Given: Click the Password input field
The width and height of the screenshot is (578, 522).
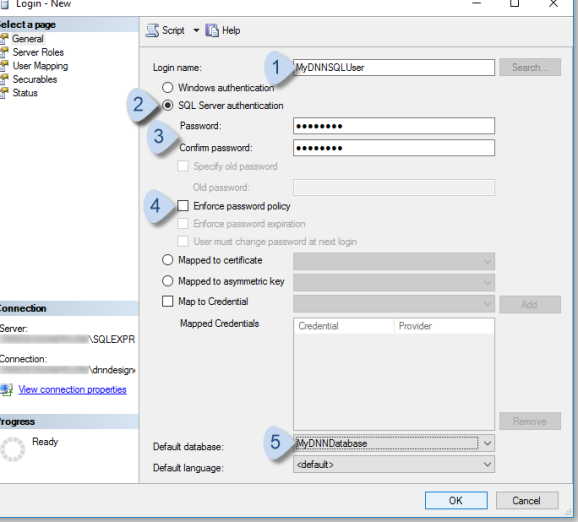Looking at the screenshot, I should coord(394,126).
